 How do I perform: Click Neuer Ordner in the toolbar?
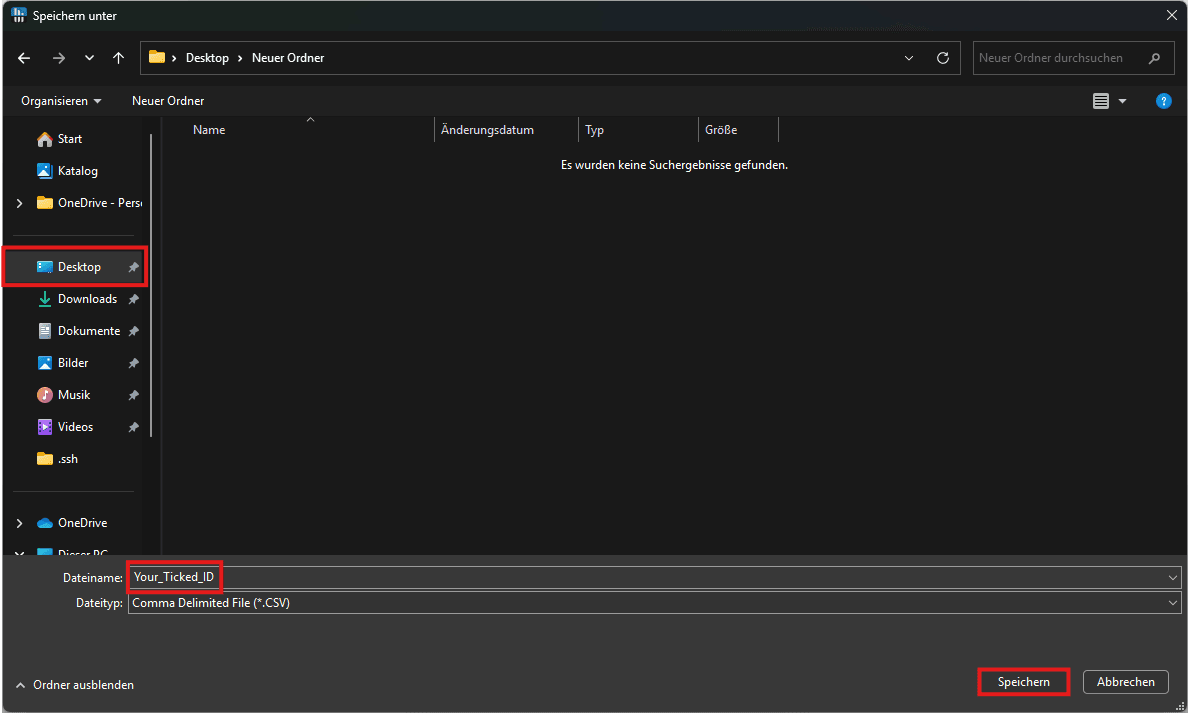(168, 101)
